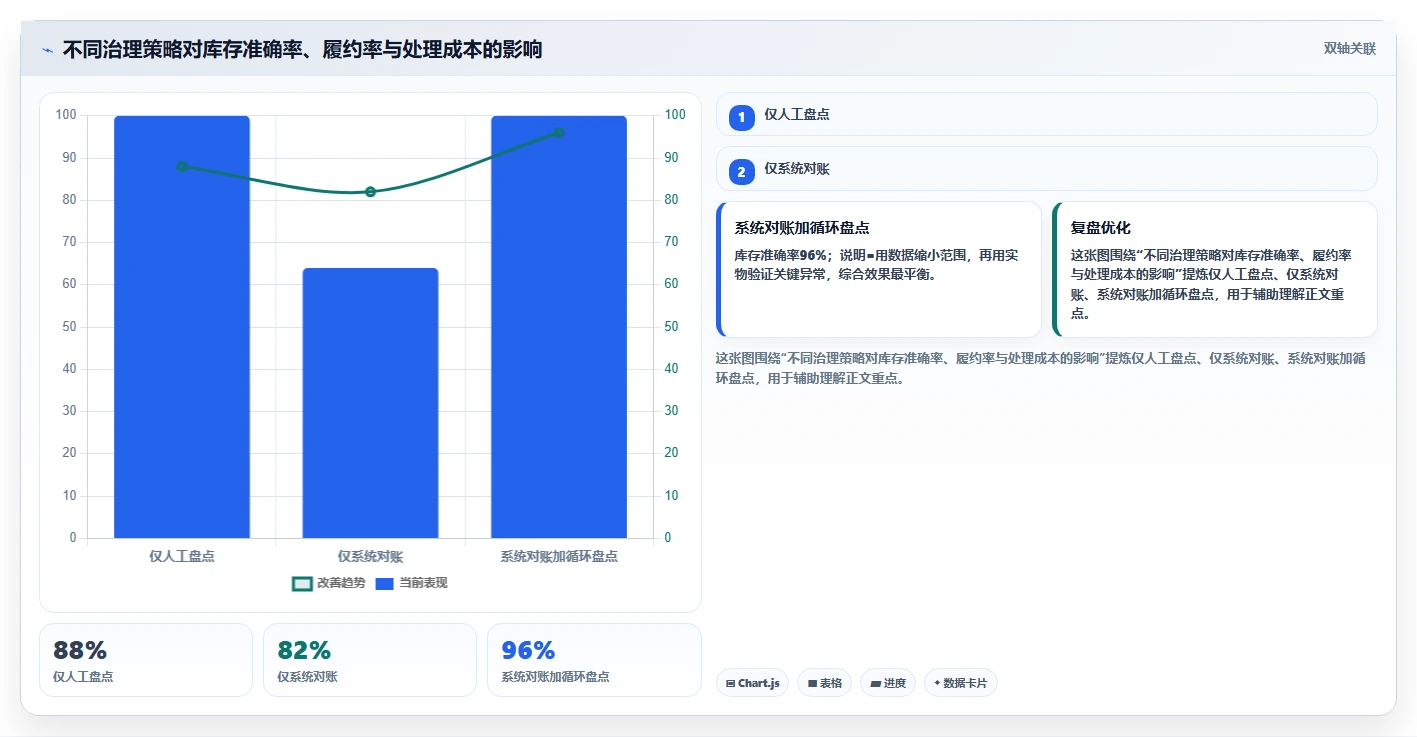Click the trend line point above 仅系统对账
1417x737 pixels.
370,192
